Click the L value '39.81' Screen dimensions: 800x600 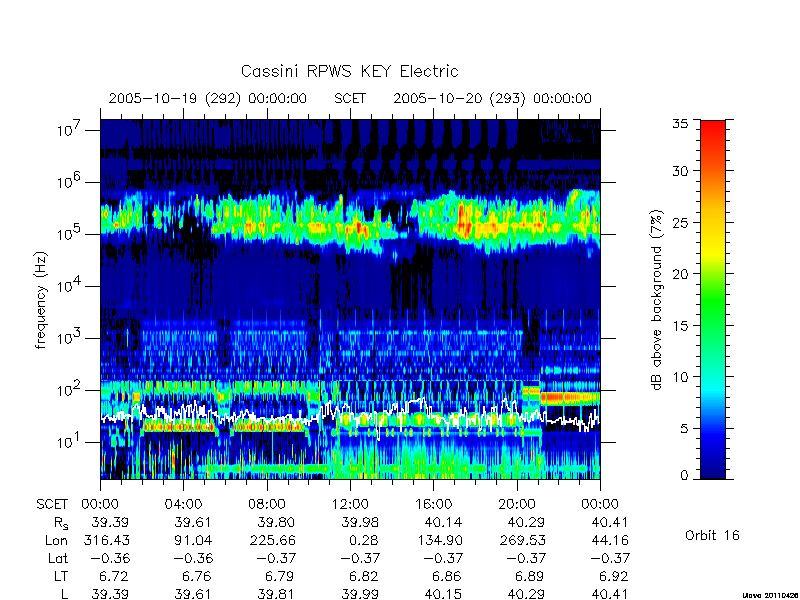[277, 594]
